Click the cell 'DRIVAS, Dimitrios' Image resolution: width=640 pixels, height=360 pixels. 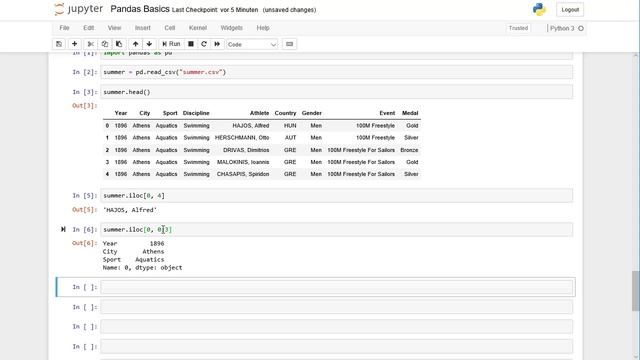(246, 150)
